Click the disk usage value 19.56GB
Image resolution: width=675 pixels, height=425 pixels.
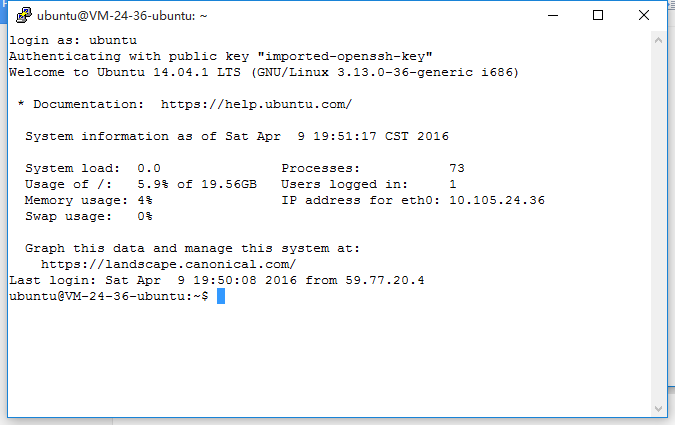point(229,184)
